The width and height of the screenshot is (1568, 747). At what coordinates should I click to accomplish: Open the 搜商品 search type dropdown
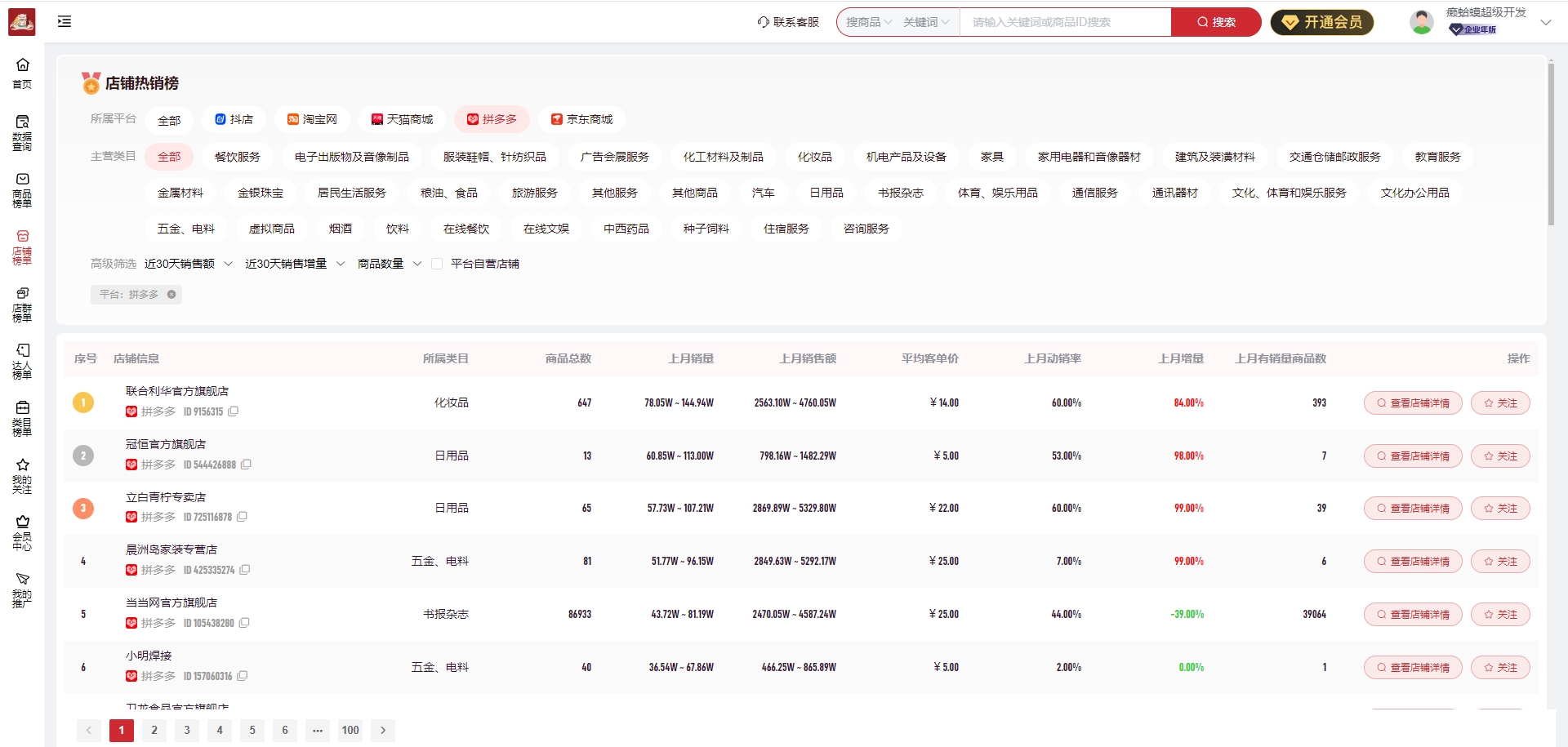tap(869, 22)
